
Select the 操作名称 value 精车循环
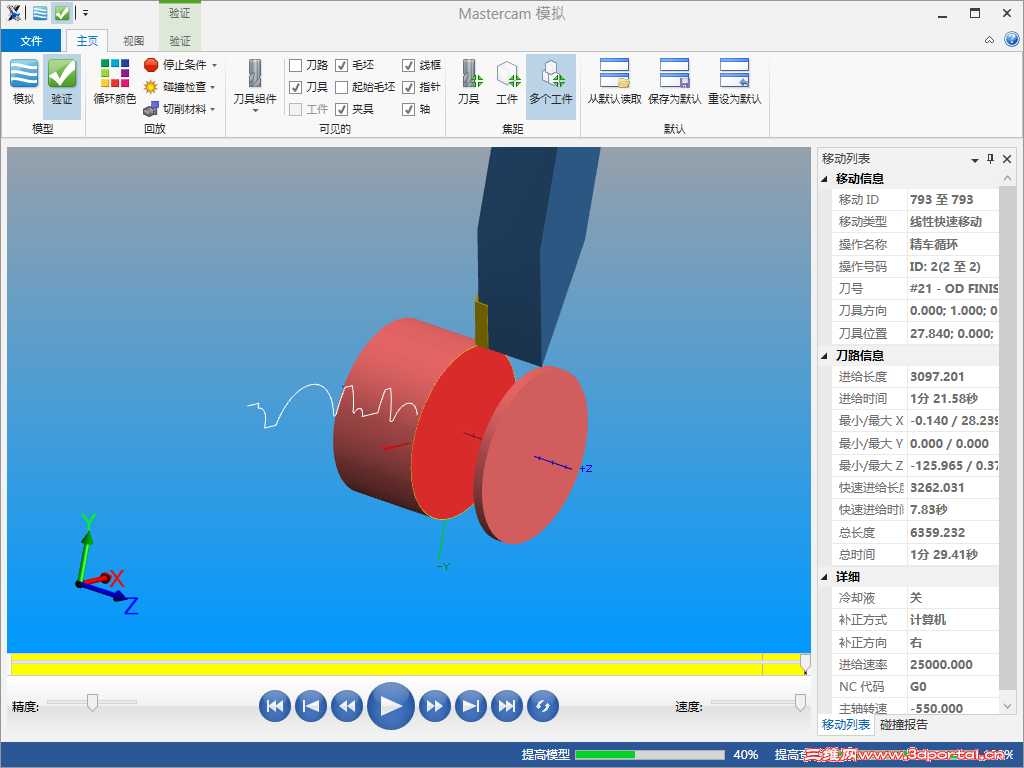[934, 244]
